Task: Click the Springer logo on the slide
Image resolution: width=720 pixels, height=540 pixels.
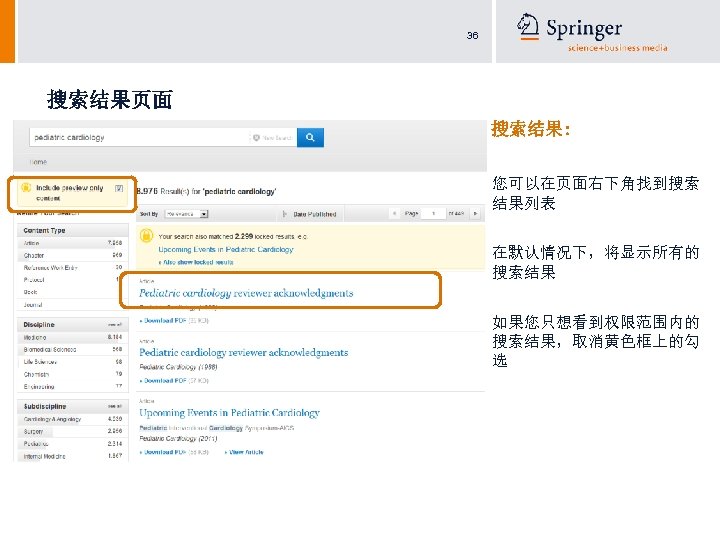Action: pyautogui.click(x=591, y=32)
